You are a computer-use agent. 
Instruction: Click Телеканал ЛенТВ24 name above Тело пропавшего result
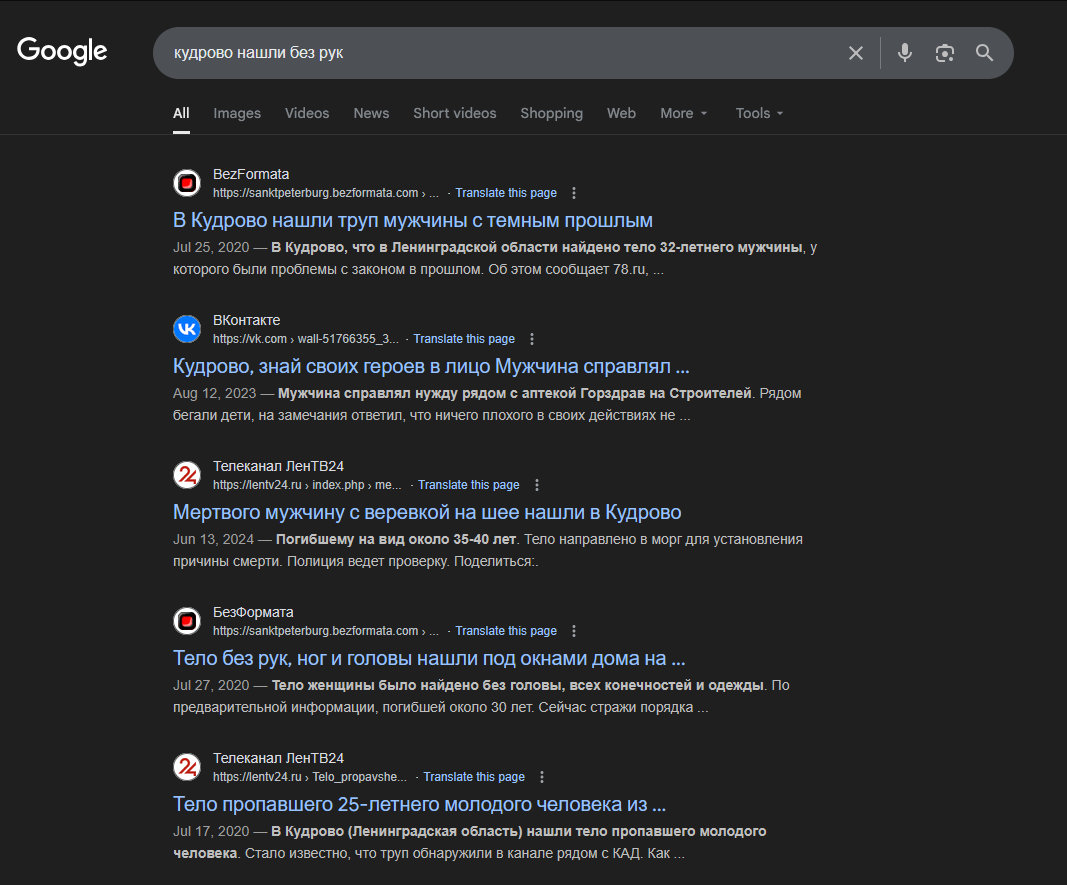click(278, 758)
